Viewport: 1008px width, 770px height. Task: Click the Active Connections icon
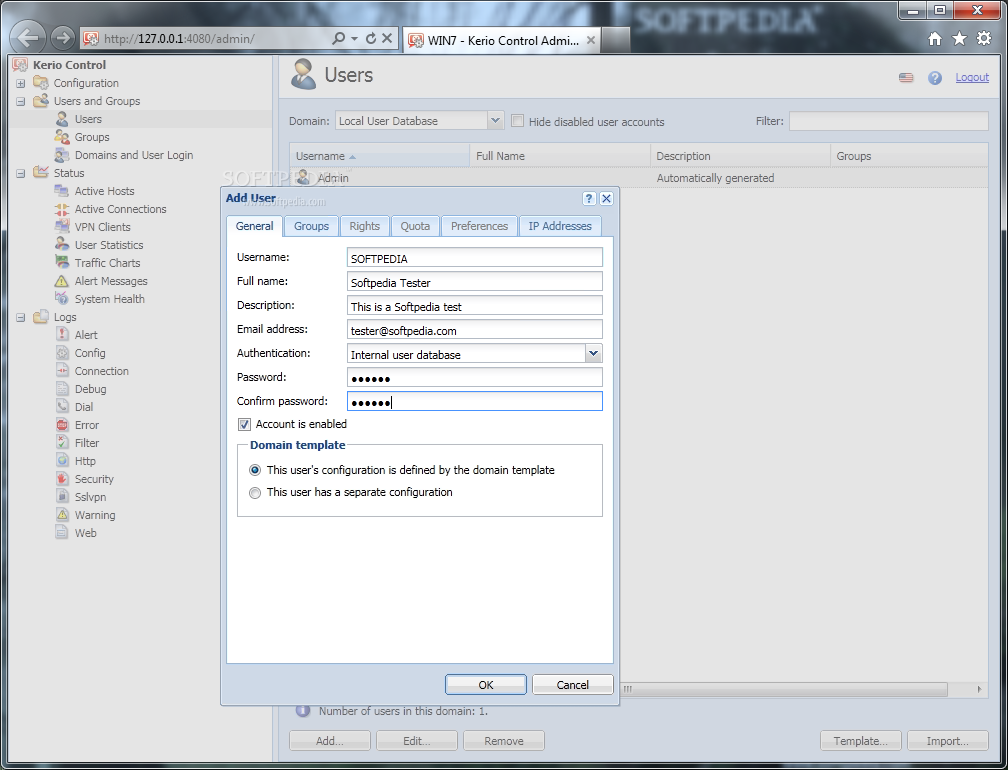[x=62, y=209]
